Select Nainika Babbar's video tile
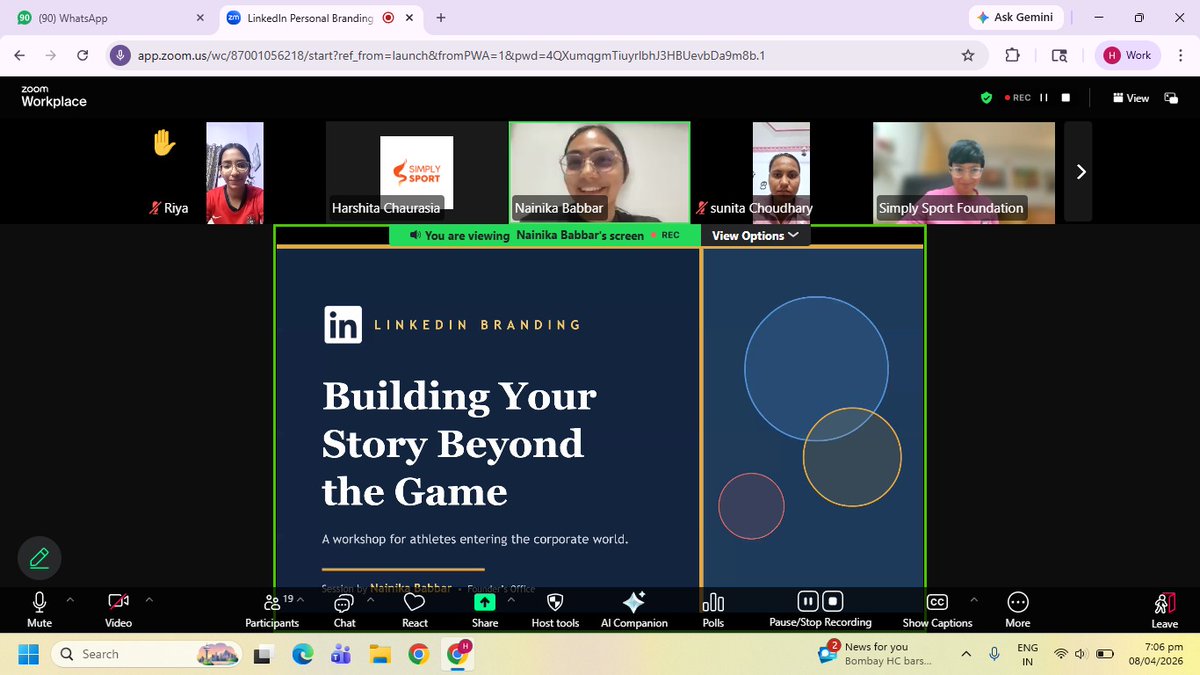The width and height of the screenshot is (1200, 675). pos(599,171)
